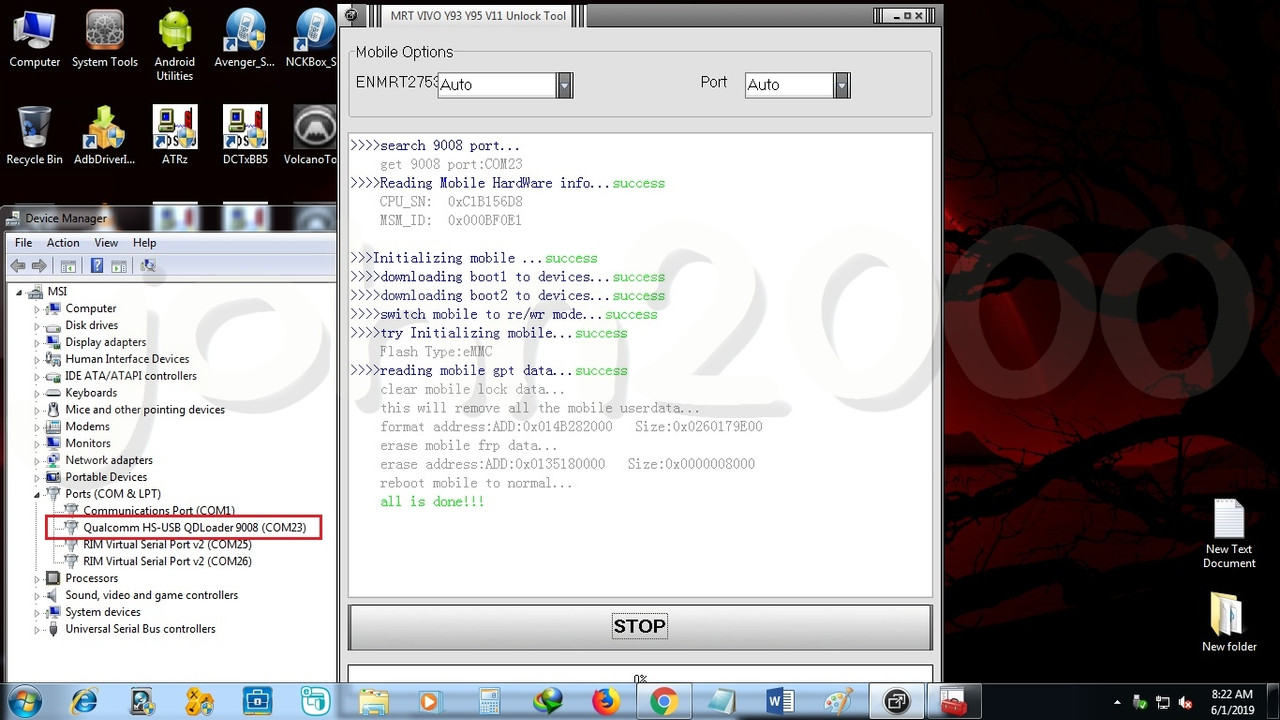The height and width of the screenshot is (720, 1280).
Task: Select the Portable Devices tree item
Action: coord(106,477)
